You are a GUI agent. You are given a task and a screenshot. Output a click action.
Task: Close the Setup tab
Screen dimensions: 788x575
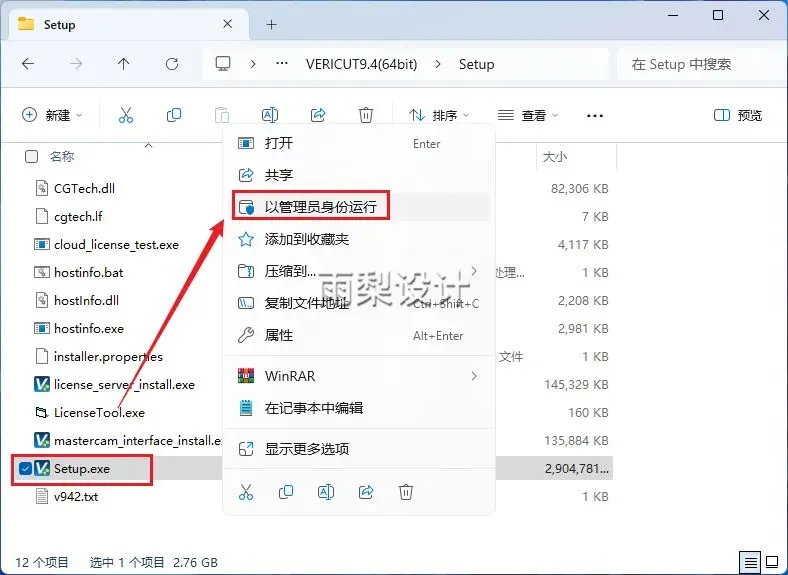click(x=227, y=24)
